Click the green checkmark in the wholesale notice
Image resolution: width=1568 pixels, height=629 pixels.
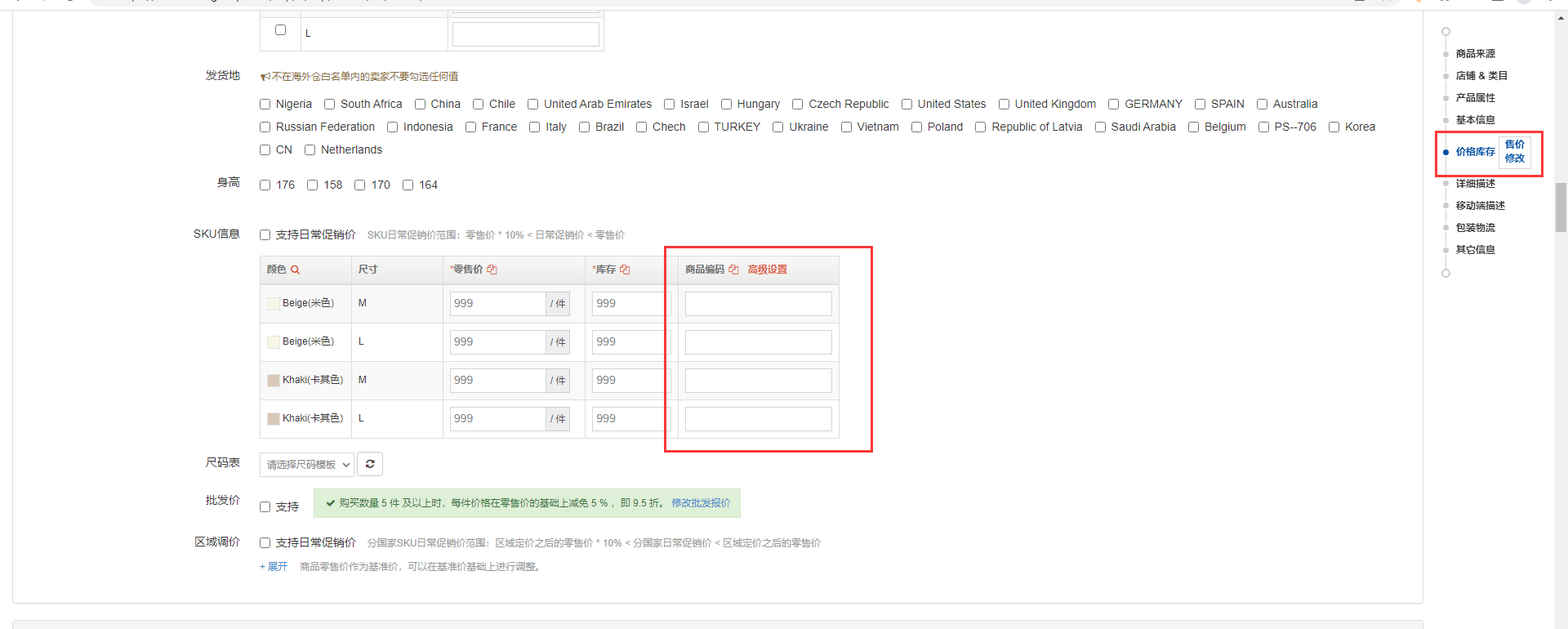[x=330, y=503]
